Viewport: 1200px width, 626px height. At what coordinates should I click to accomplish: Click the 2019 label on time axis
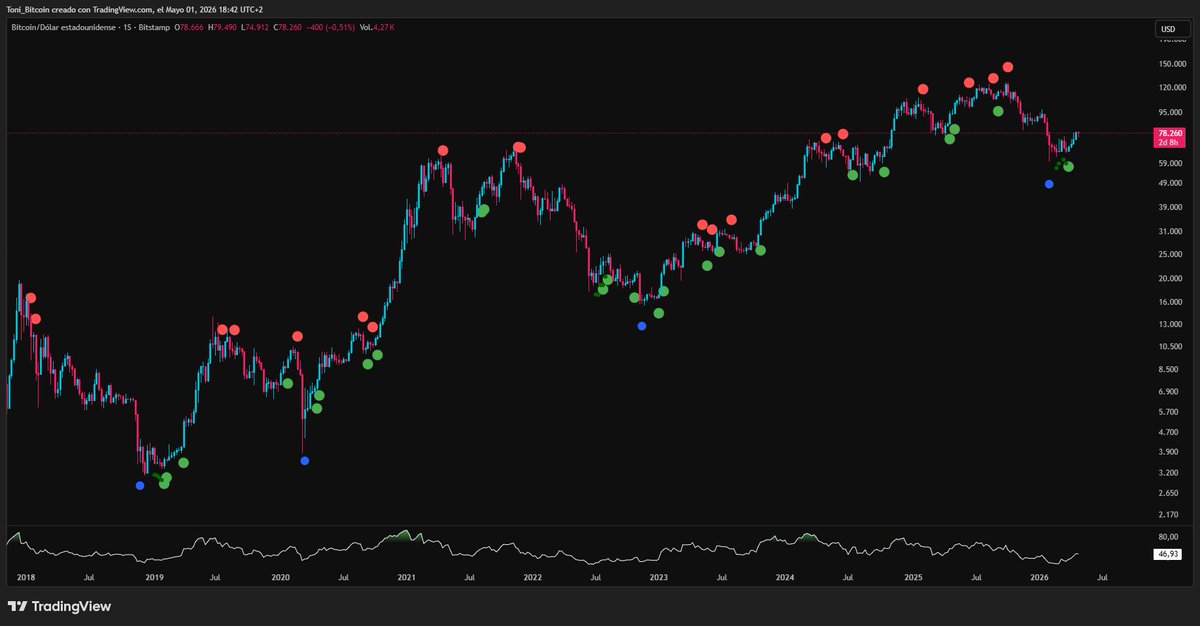point(154,578)
